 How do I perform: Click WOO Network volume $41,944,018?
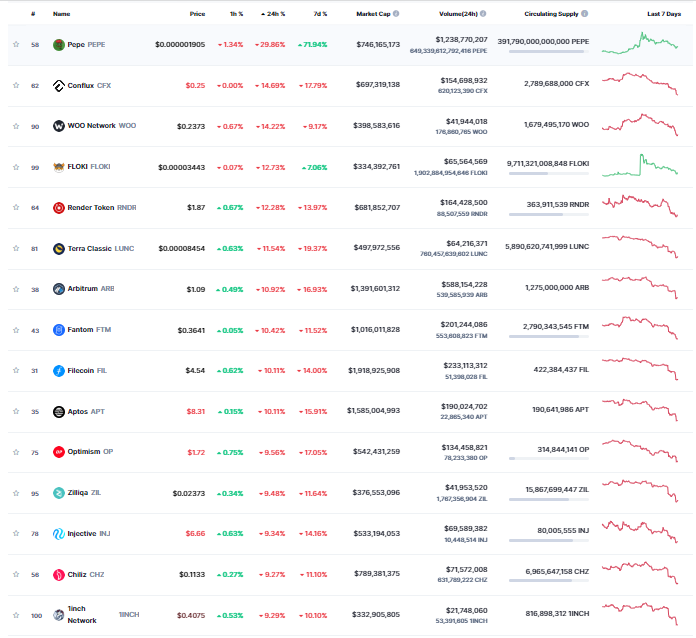coord(467,121)
